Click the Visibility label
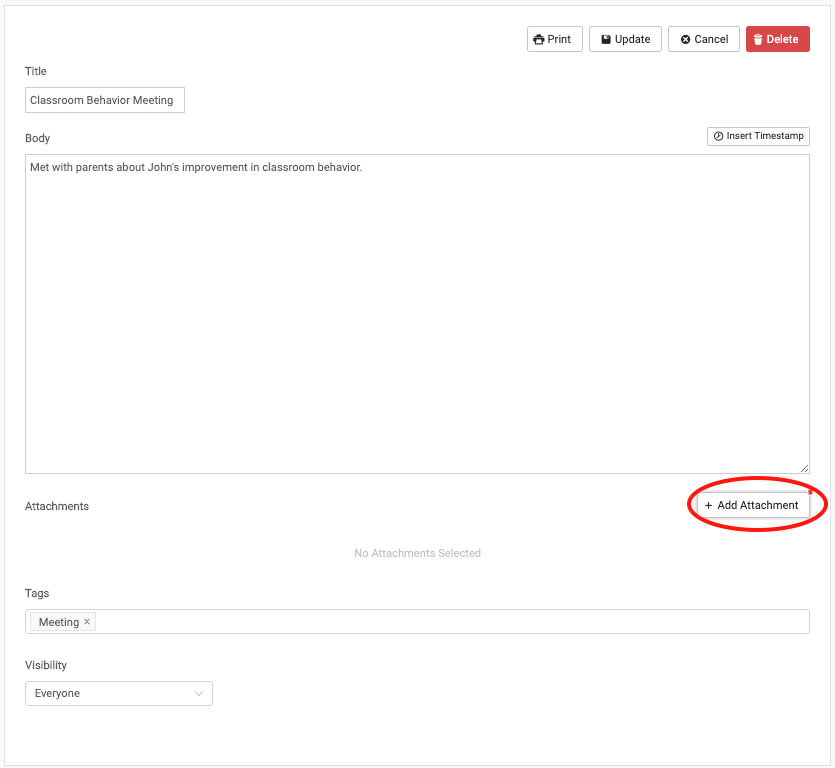The height and width of the screenshot is (768, 835). 46,665
